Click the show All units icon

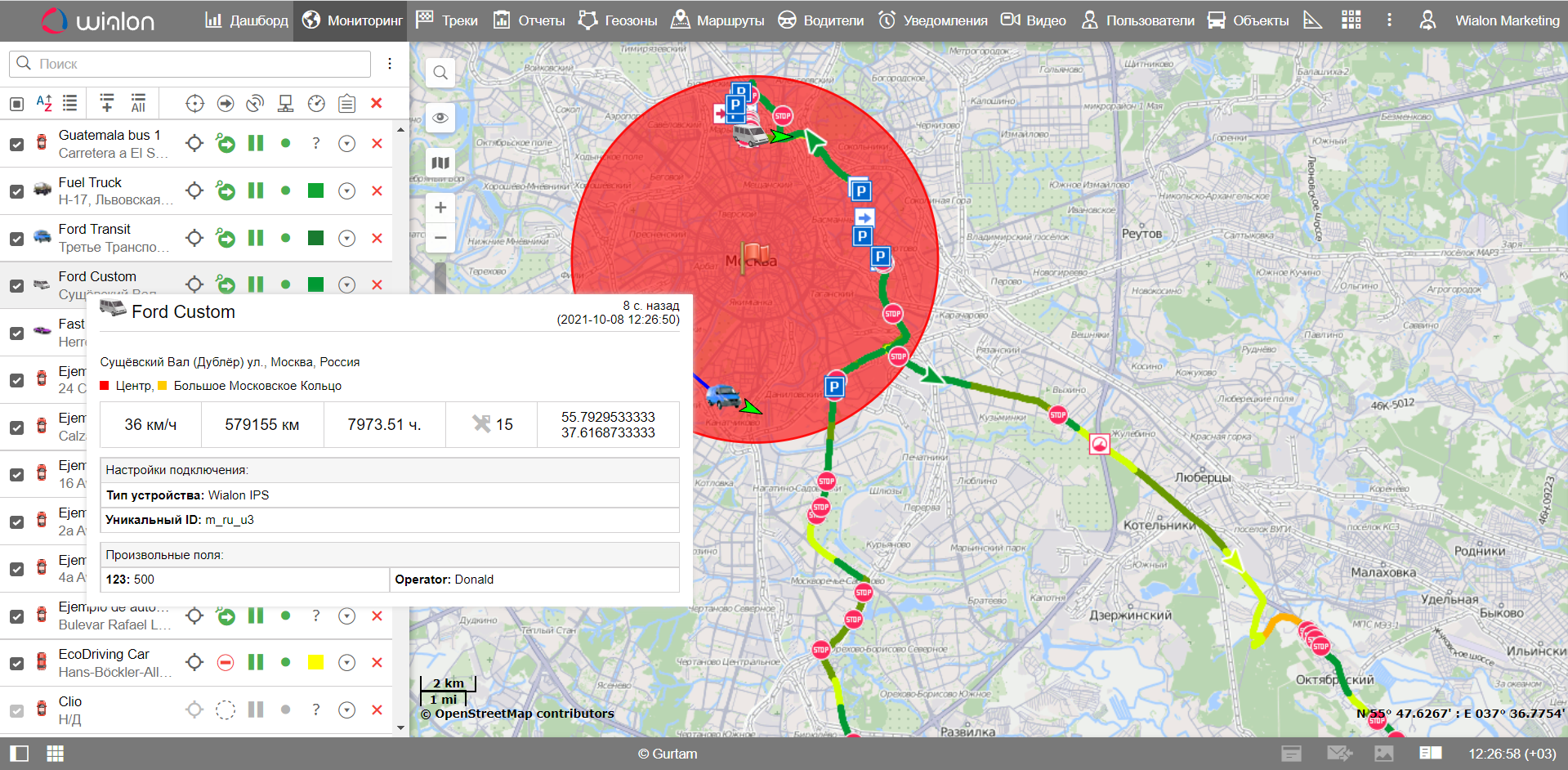pyautogui.click(x=138, y=103)
